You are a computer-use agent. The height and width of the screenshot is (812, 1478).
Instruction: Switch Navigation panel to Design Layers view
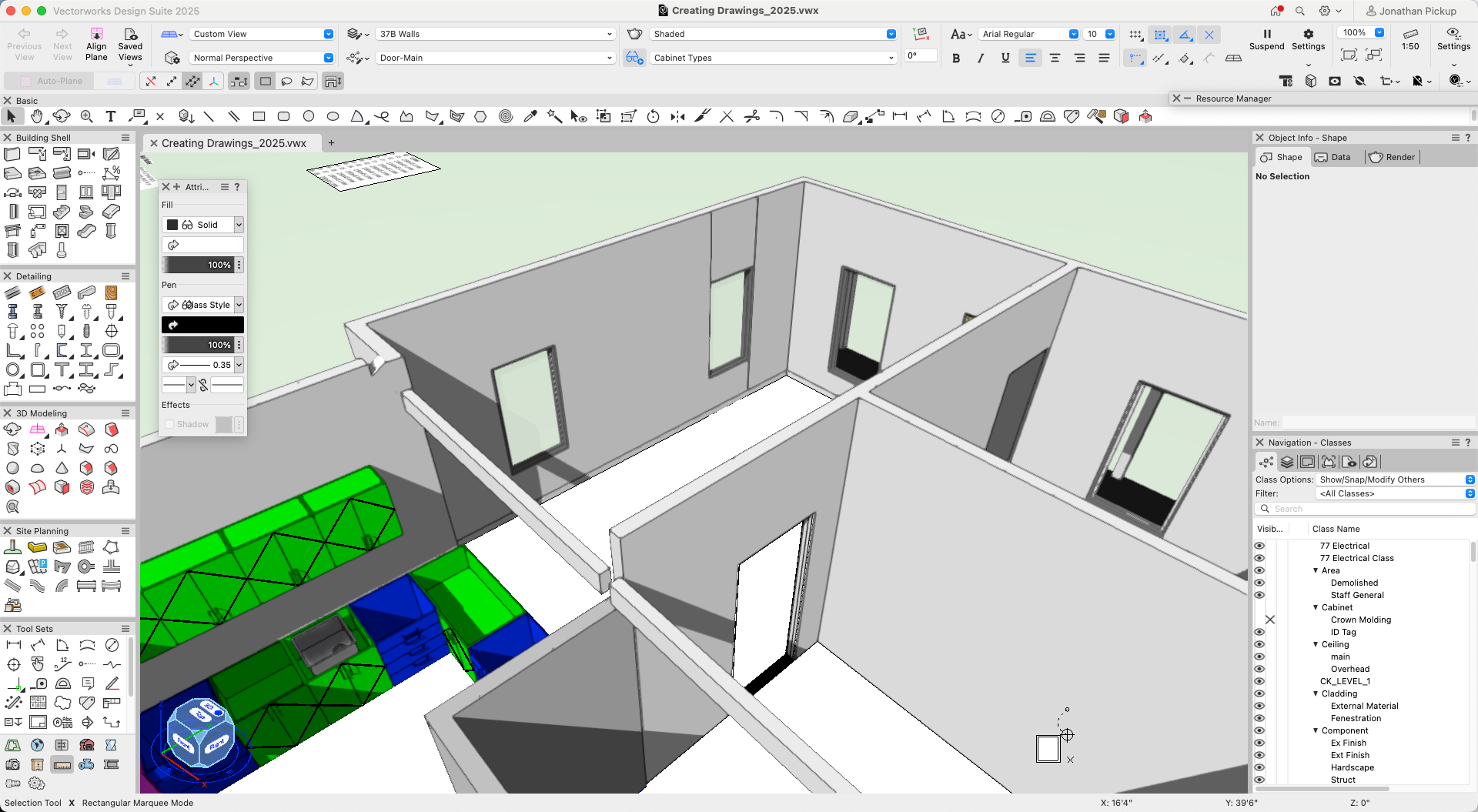click(1288, 462)
